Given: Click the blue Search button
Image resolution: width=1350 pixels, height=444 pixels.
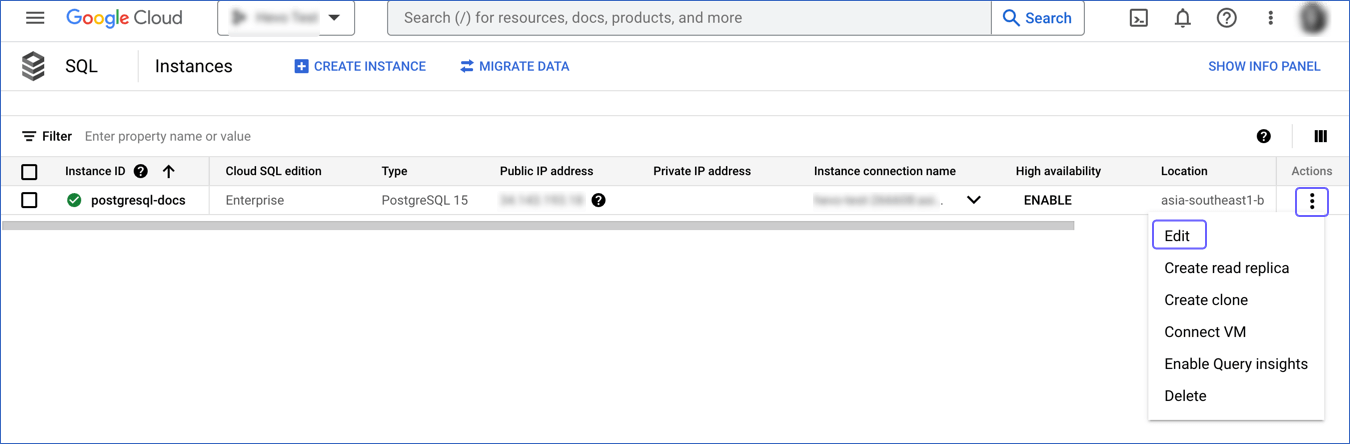Looking at the screenshot, I should coord(1037,18).
